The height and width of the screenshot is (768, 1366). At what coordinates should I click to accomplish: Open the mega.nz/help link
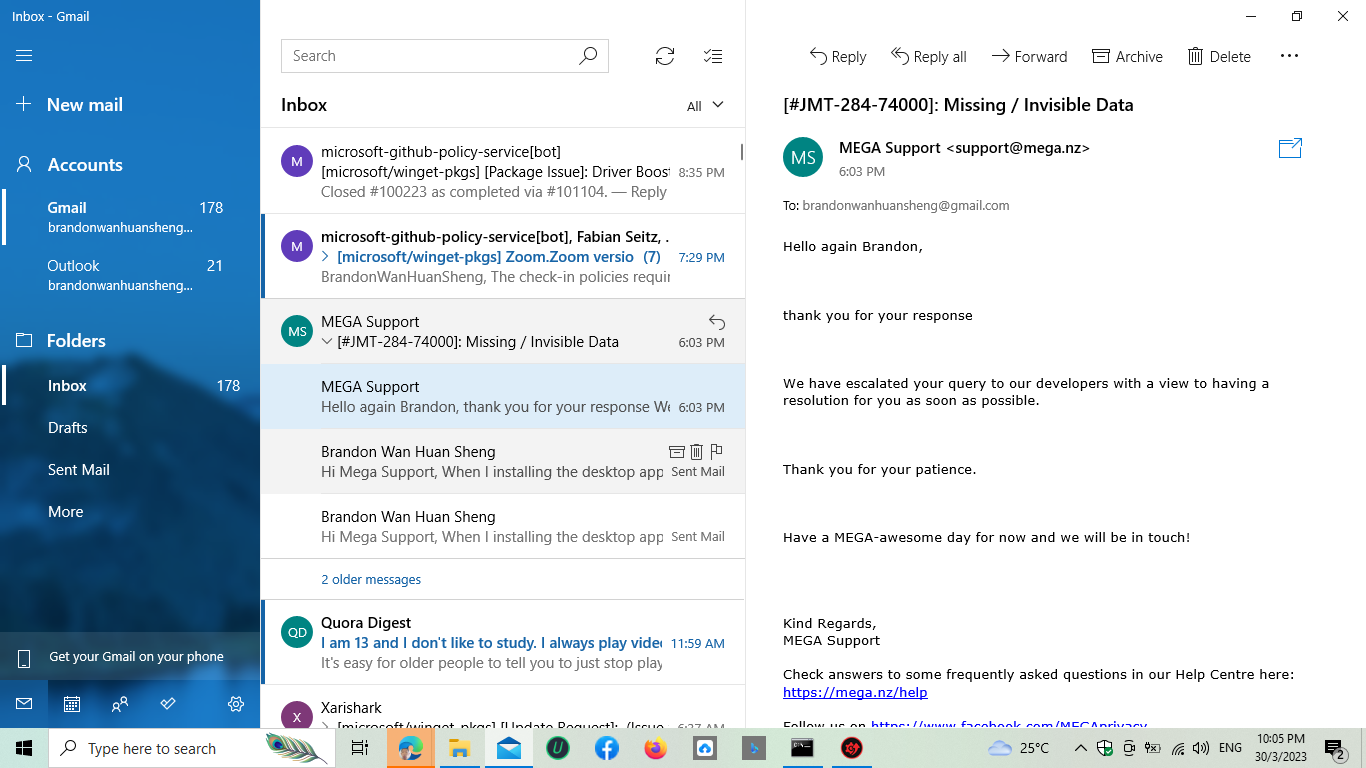pos(854,691)
